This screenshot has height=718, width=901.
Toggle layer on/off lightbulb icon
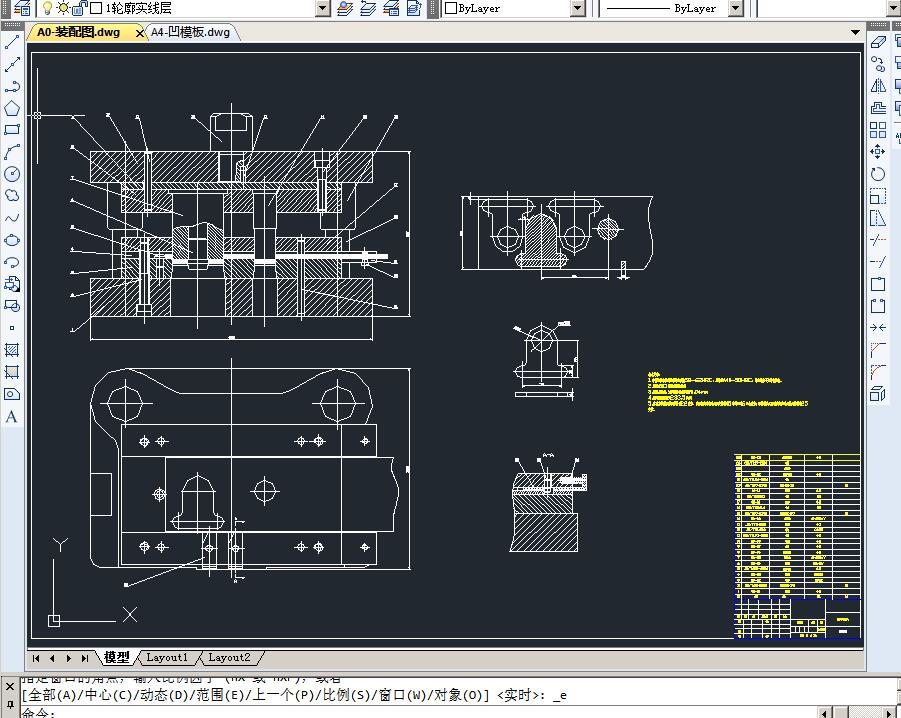tap(46, 8)
